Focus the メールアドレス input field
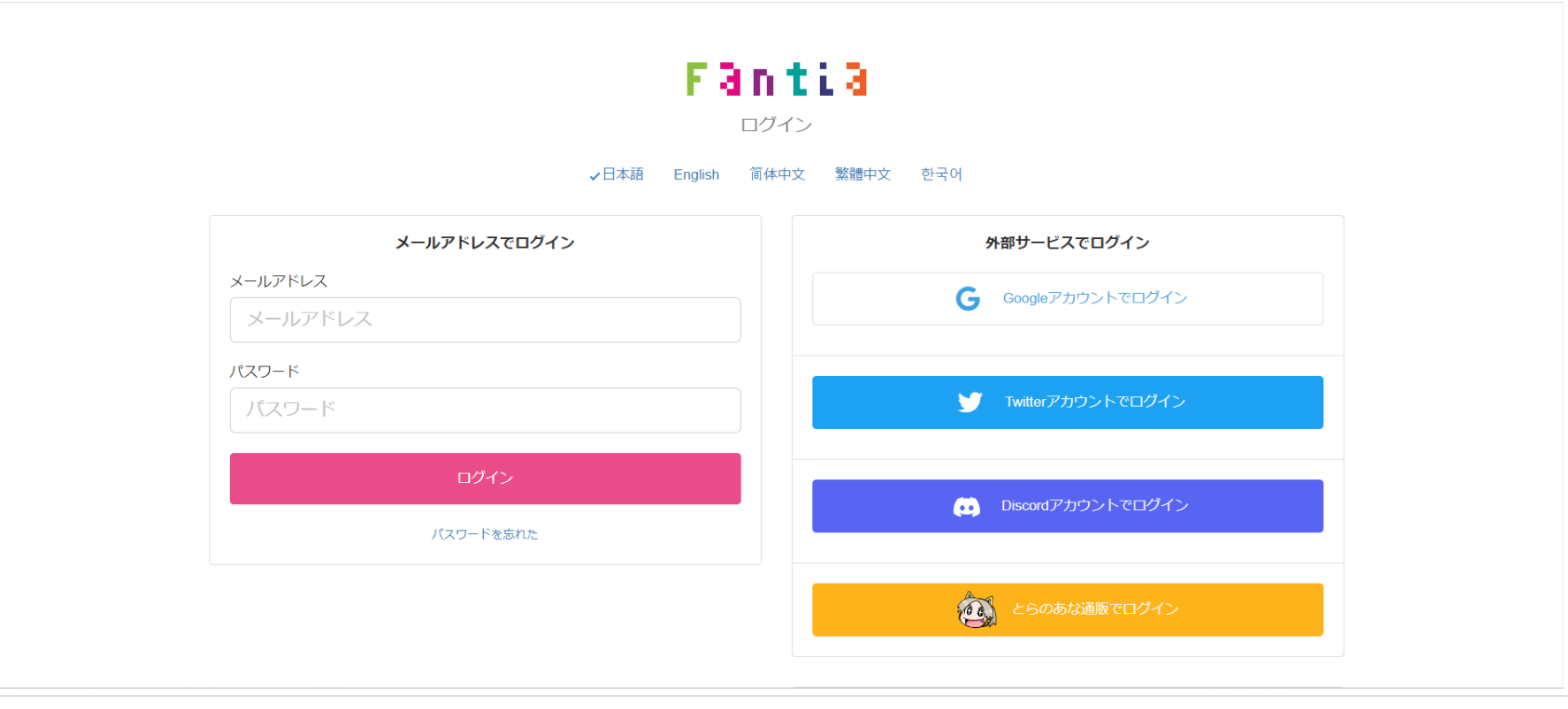Image resolution: width=1568 pixels, height=709 pixels. pos(485,320)
